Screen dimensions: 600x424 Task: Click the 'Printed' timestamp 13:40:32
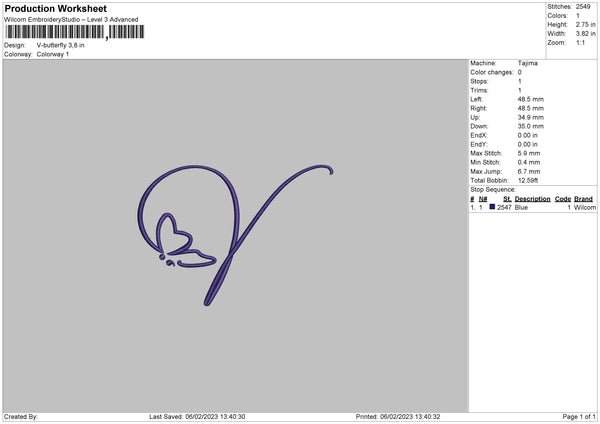pos(428,417)
